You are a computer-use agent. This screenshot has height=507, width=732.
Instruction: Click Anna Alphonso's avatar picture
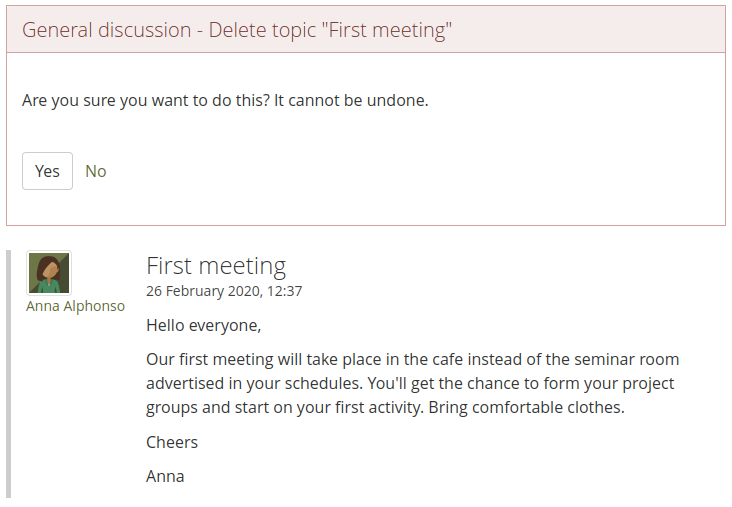pyautogui.click(x=49, y=273)
